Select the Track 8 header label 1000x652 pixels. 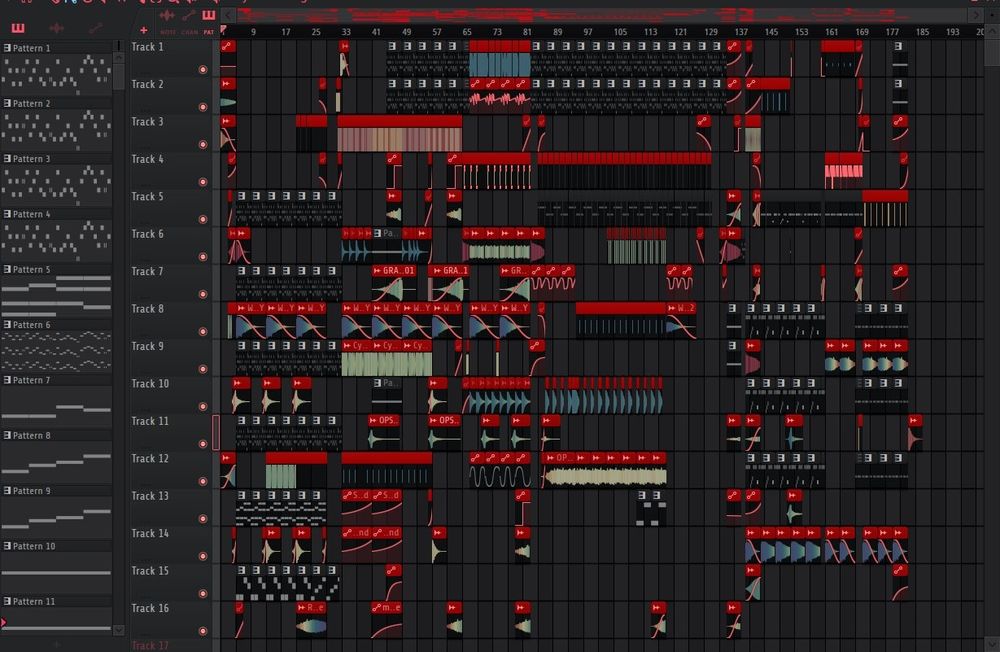click(x=147, y=309)
